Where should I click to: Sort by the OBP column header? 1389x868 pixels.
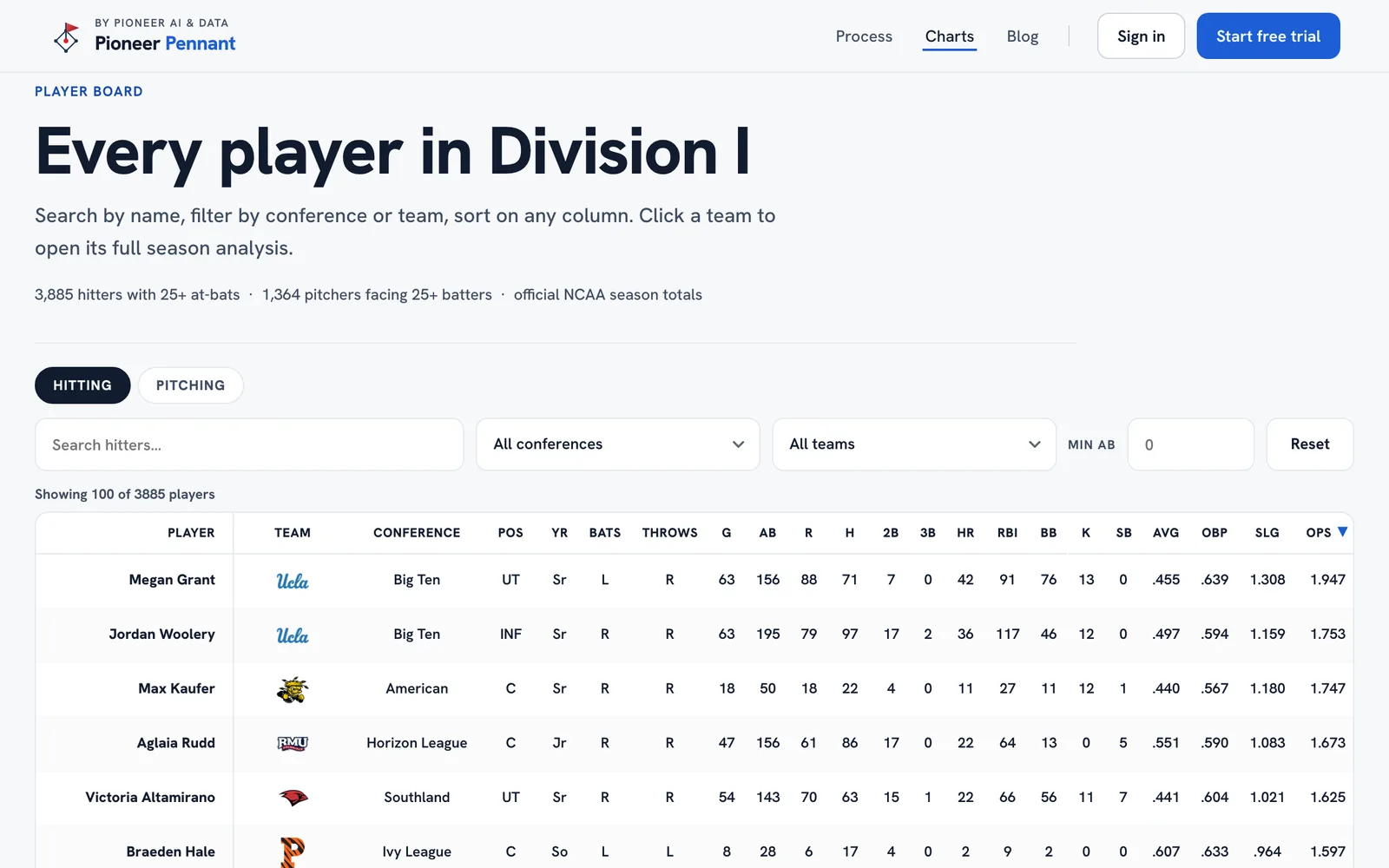[x=1215, y=533]
